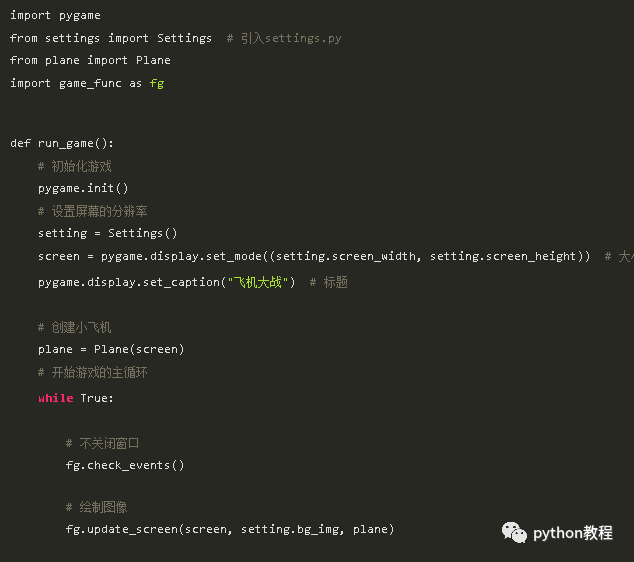
Task: Click the pink 'while' keyword
Action: 56,398
